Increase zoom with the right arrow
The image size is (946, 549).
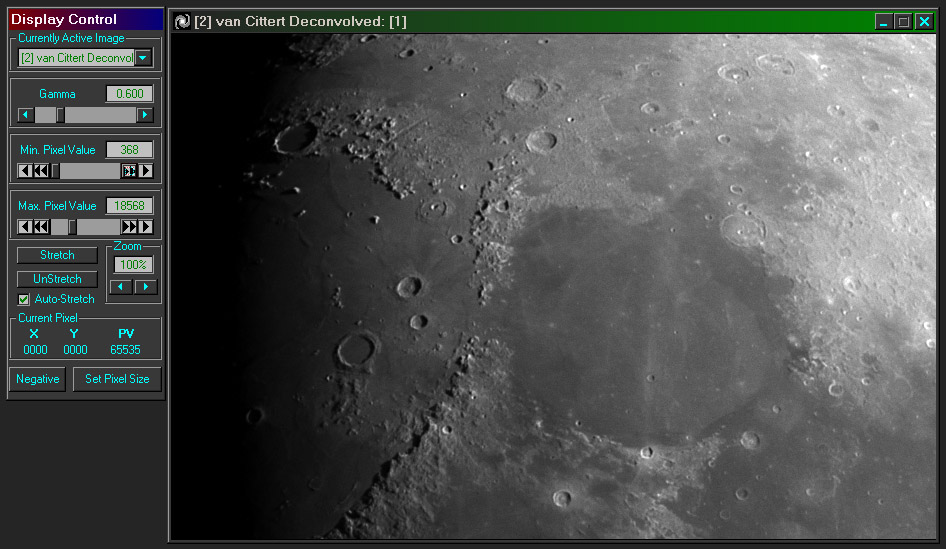tap(146, 287)
